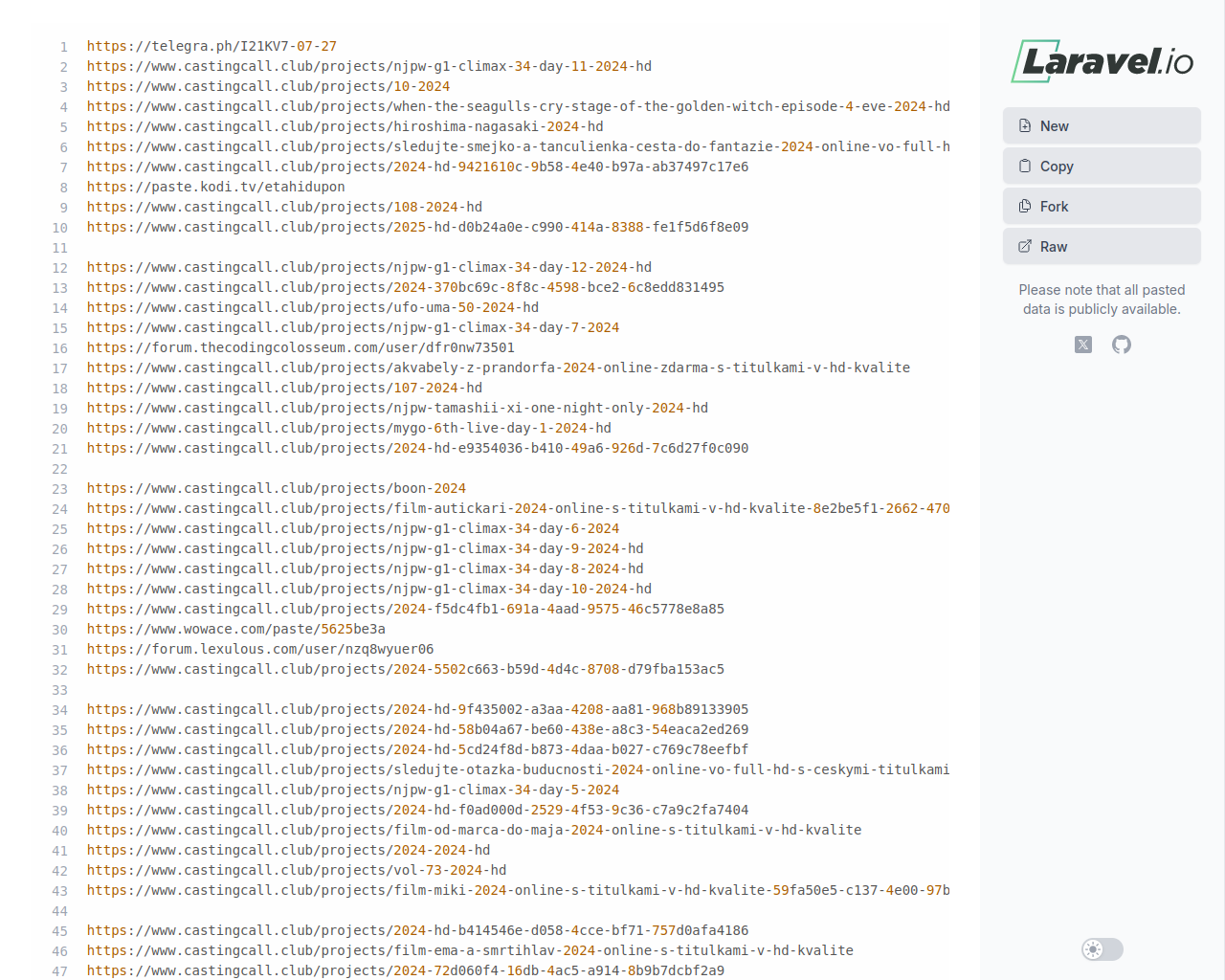
Task: Click the 2024-hd-f0ad000d URL on line 39
Action: [418, 810]
